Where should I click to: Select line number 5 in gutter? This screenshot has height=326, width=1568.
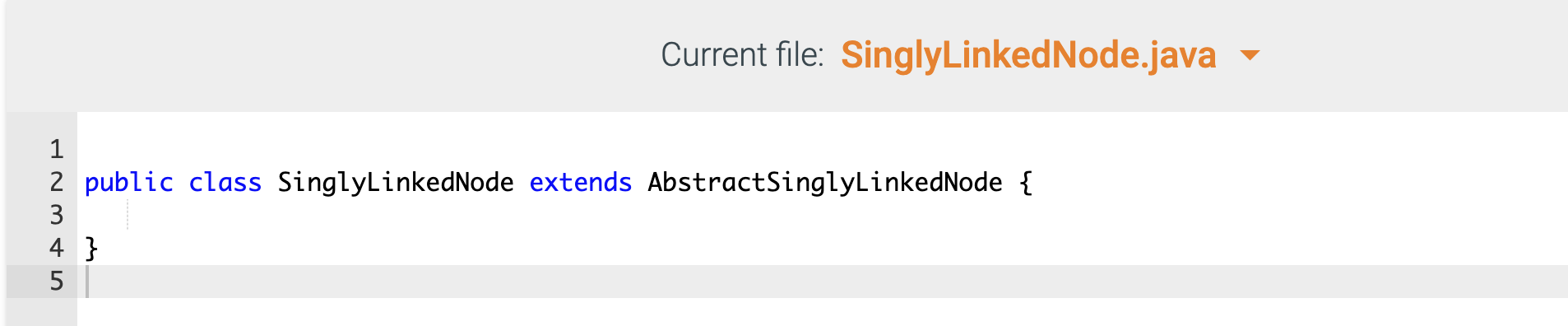(x=56, y=281)
